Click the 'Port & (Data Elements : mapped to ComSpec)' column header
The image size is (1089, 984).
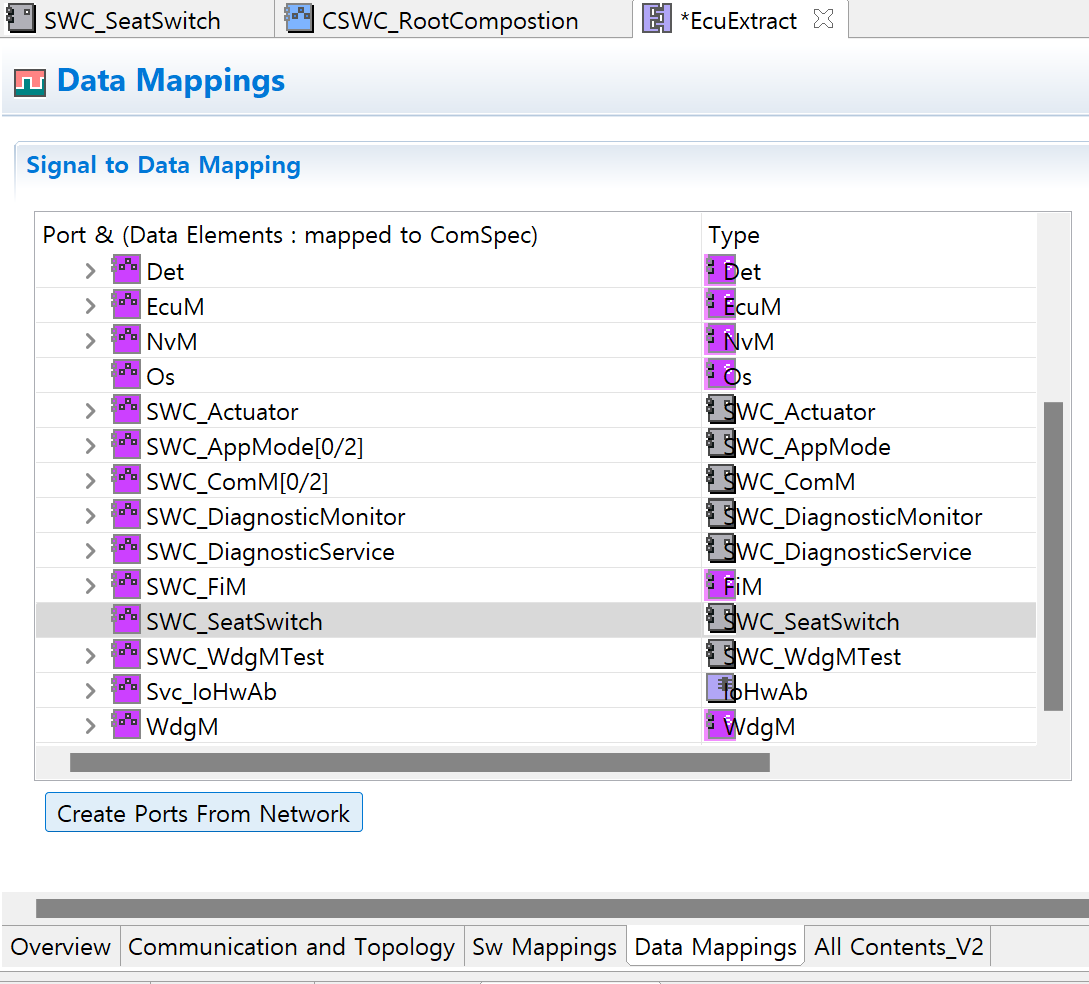368,235
